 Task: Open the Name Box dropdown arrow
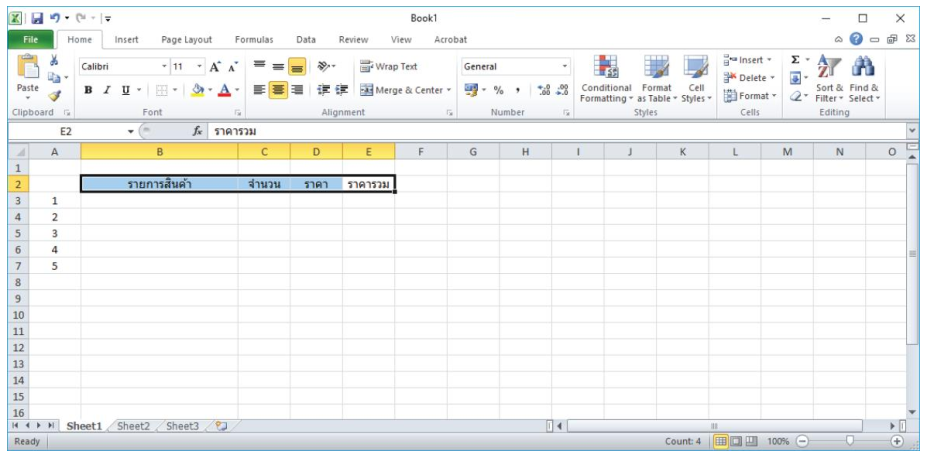click(130, 131)
